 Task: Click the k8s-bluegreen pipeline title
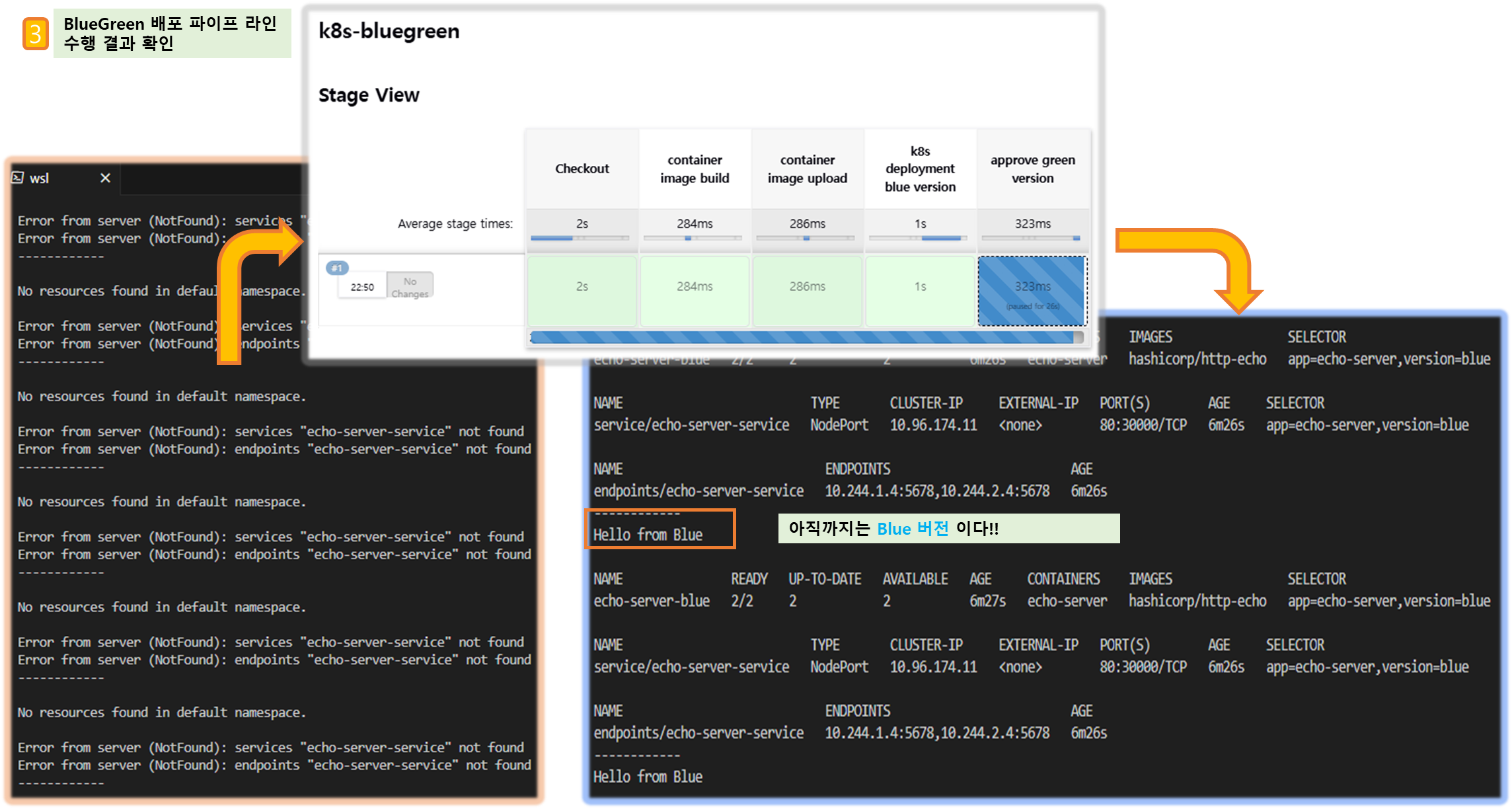[x=389, y=32]
